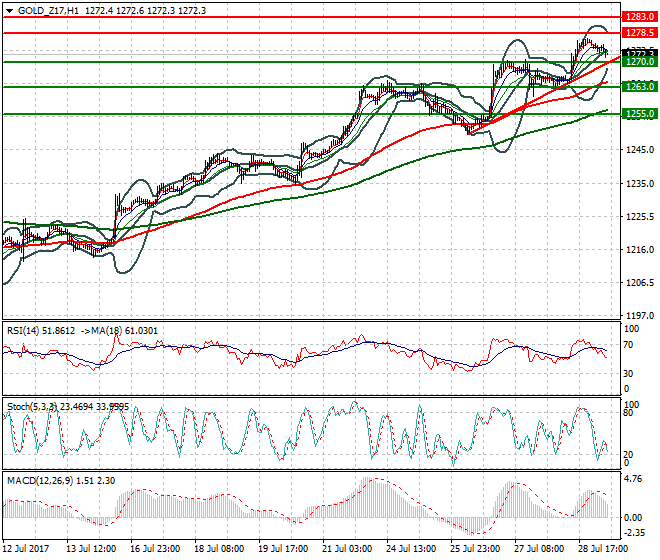Viewport: 660px width, 560px height.
Task: Select the 1216.0 price axis value
Action: [x=640, y=250]
